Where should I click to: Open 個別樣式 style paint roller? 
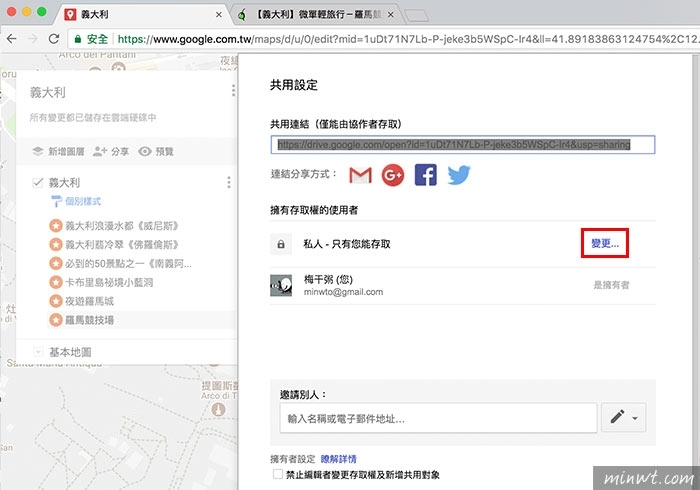point(56,202)
